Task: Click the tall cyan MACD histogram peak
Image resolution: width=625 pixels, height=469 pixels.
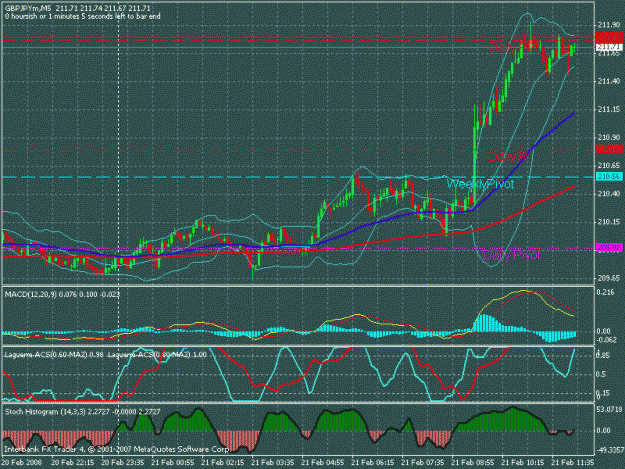Action: click(x=484, y=323)
